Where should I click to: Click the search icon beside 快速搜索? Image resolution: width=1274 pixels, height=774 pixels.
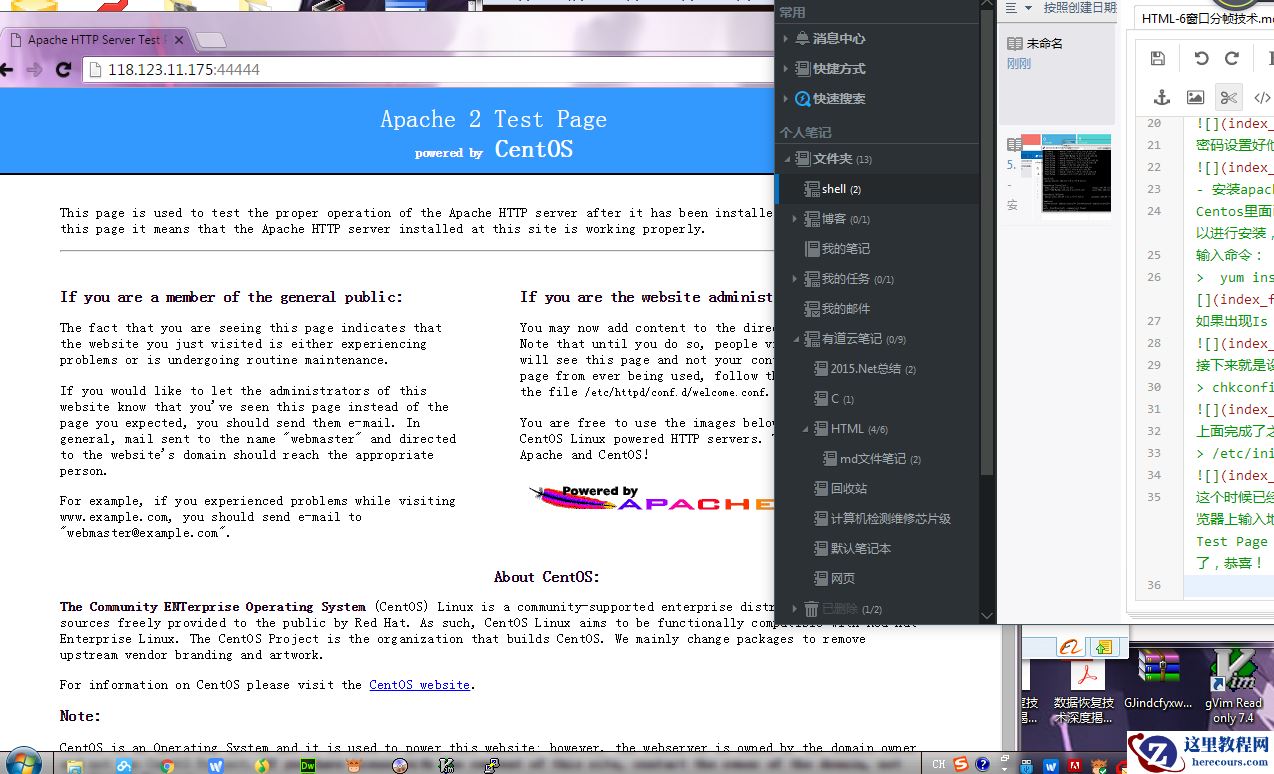pyautogui.click(x=802, y=98)
